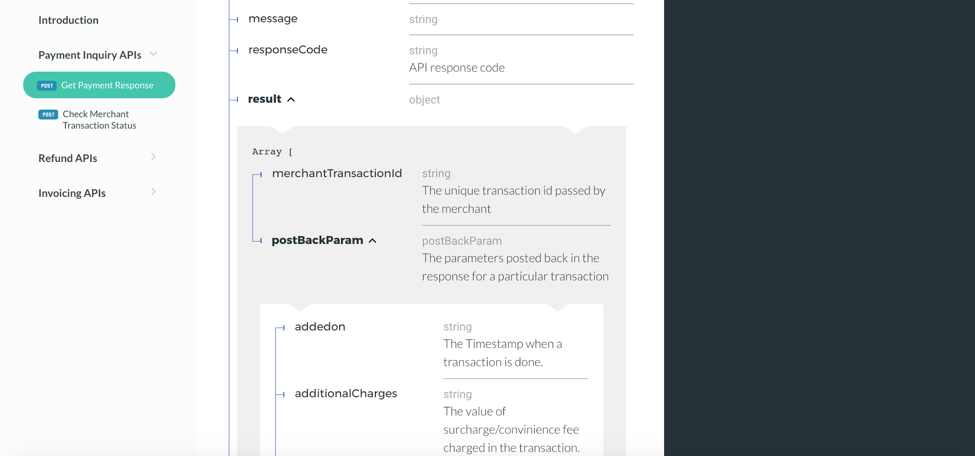Screen dimensions: 975x456
Task: Click the result property name
Action: click(x=264, y=99)
